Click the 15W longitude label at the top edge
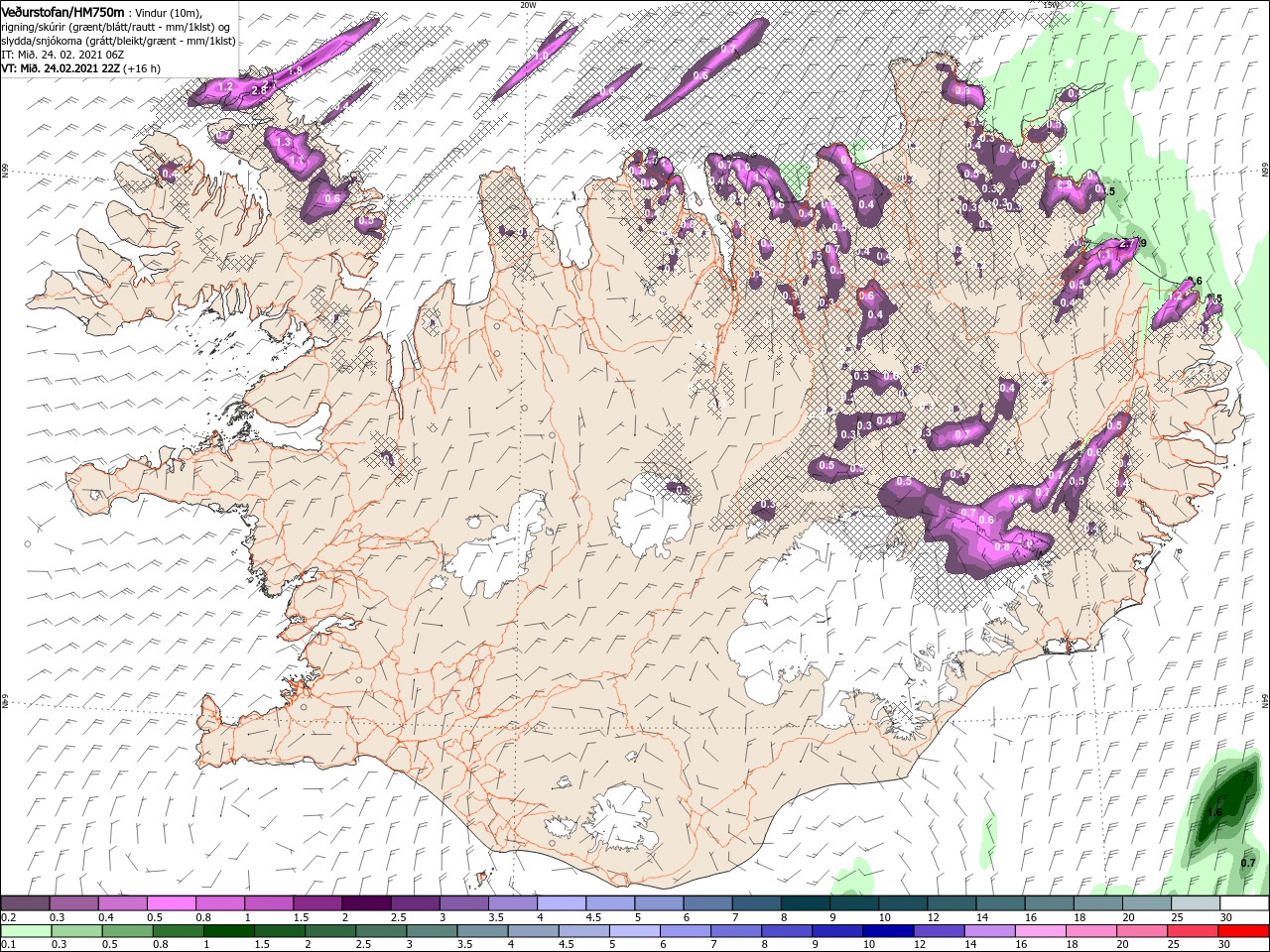The width and height of the screenshot is (1270, 952). pos(1050,4)
